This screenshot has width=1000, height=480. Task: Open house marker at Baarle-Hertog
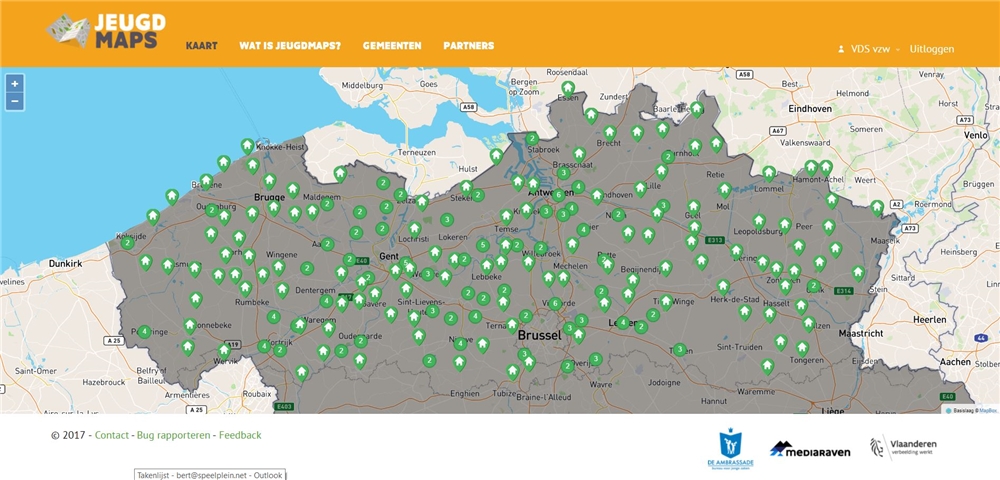[x=697, y=109]
